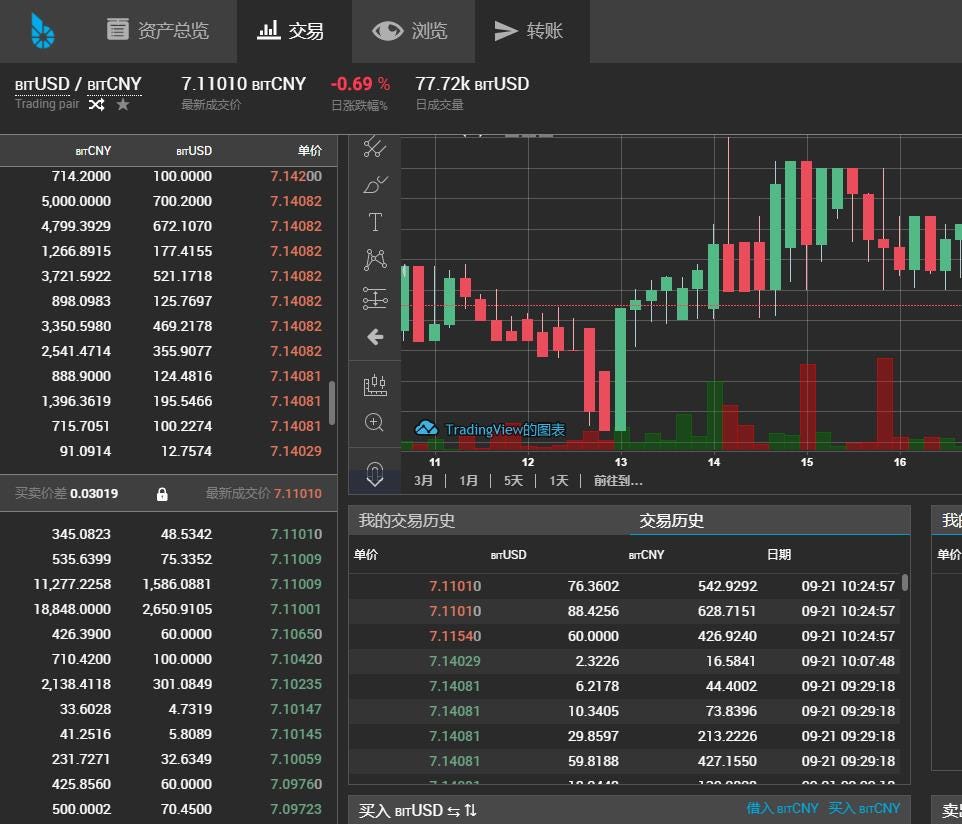Screen dimensions: 962x824
Task: Click the trade history scrollbar handle
Action: tap(905, 582)
